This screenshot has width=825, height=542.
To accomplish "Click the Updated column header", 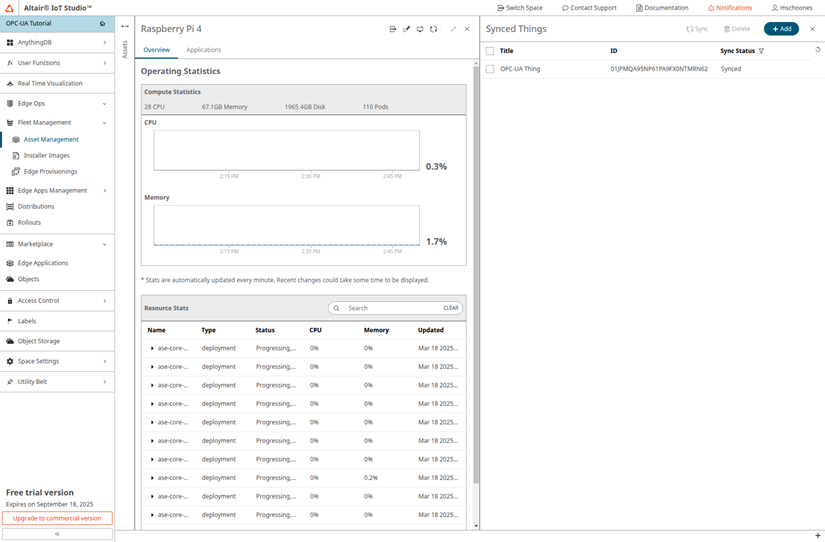I will tap(430, 330).
